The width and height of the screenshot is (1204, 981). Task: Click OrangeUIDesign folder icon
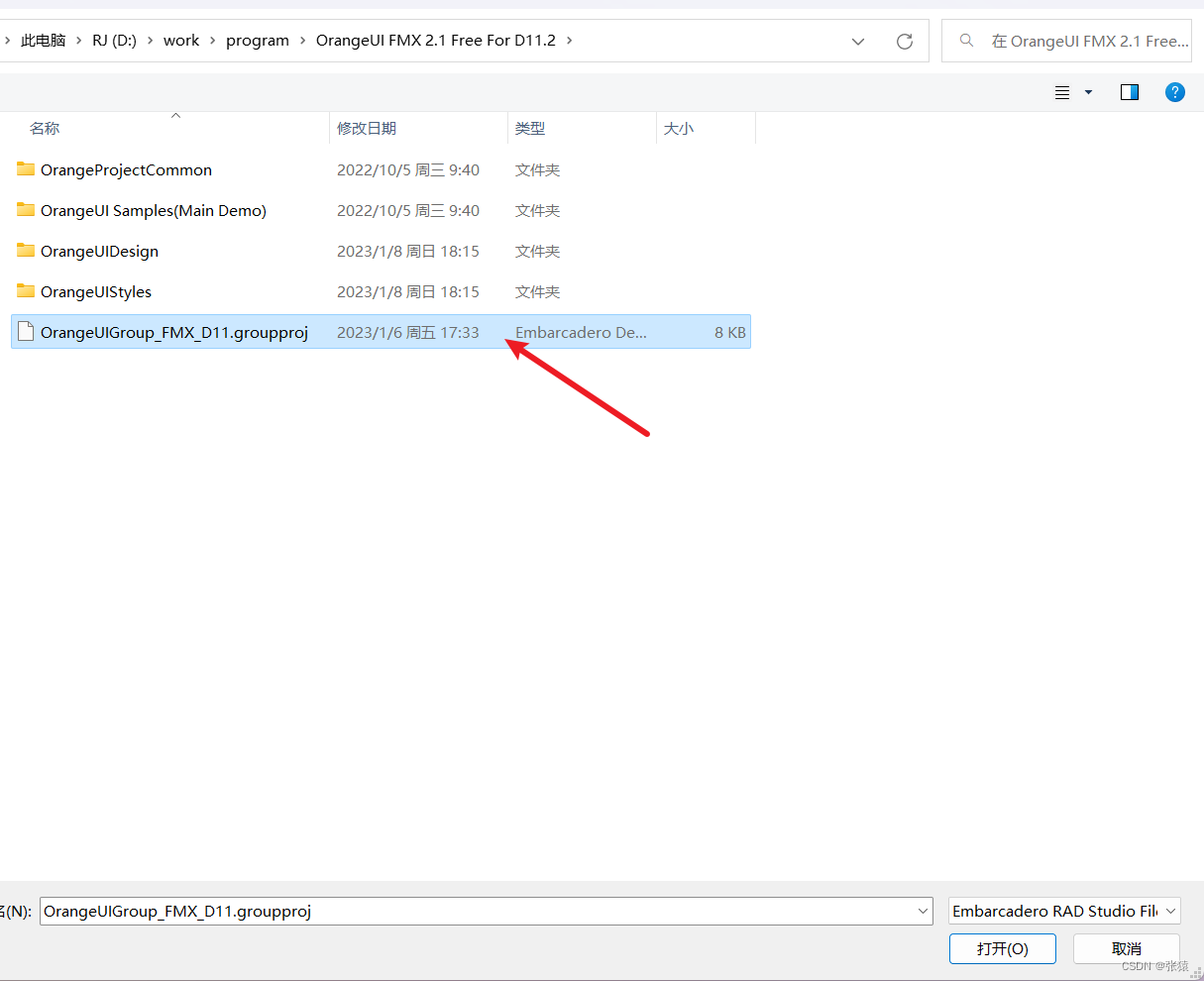point(26,251)
